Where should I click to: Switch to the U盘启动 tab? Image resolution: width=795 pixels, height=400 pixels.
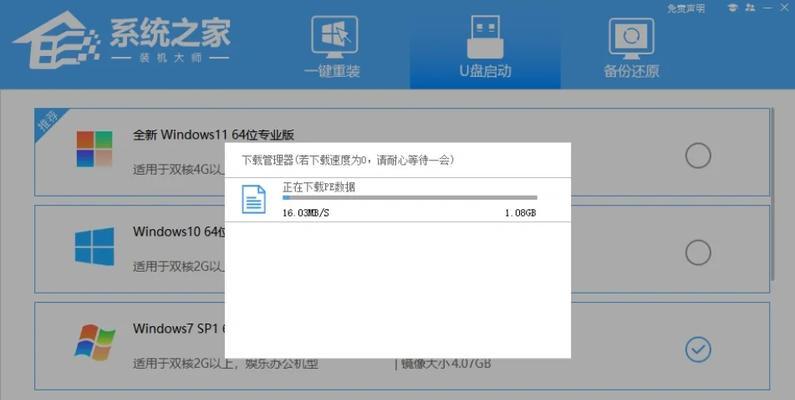tap(484, 46)
